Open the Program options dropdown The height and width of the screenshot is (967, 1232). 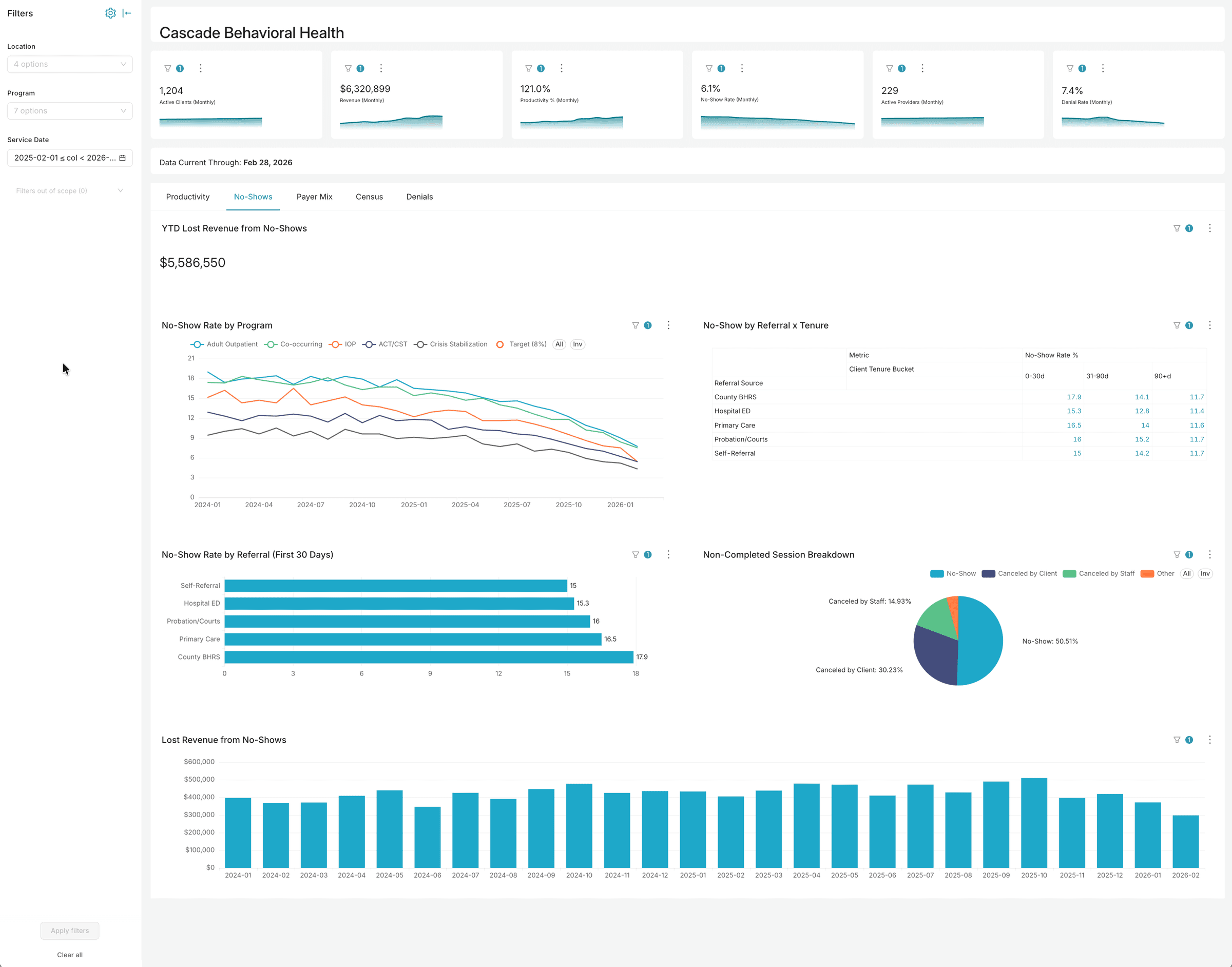(x=70, y=110)
